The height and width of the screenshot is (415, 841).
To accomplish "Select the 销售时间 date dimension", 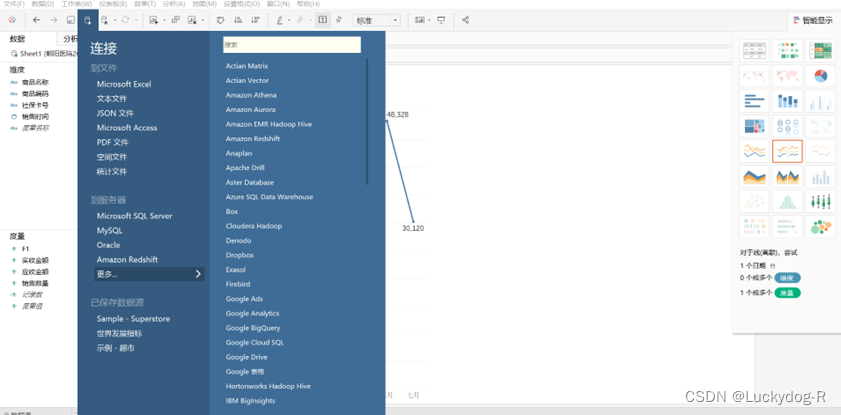I will (x=35, y=116).
